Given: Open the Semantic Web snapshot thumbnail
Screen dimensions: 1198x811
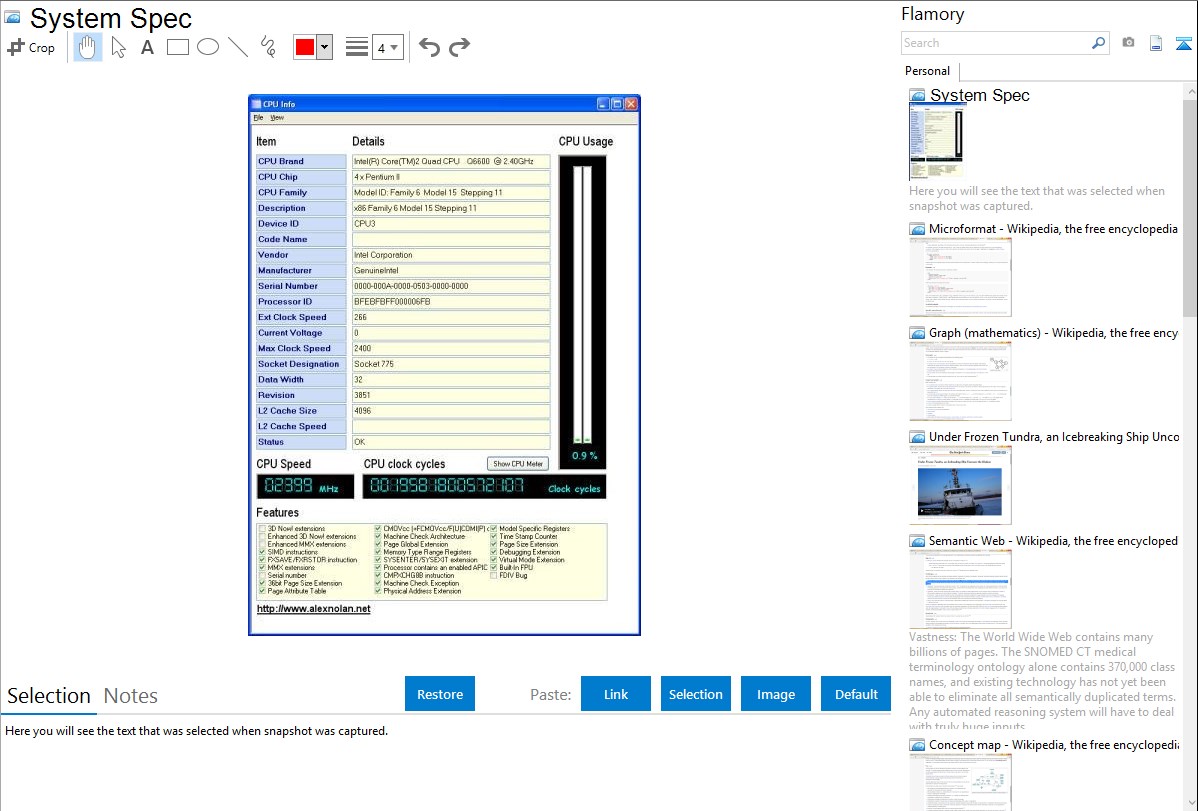Looking at the screenshot, I should (x=960, y=589).
